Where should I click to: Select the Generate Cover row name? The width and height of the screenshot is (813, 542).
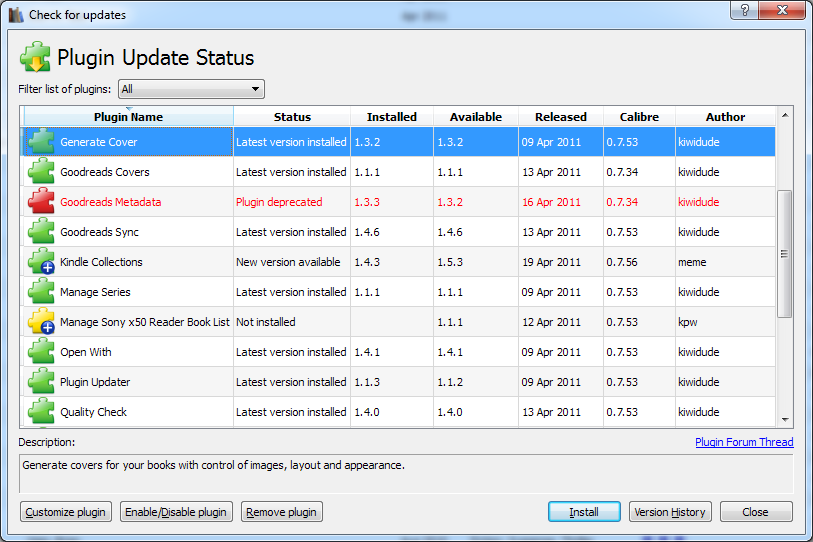tap(99, 142)
